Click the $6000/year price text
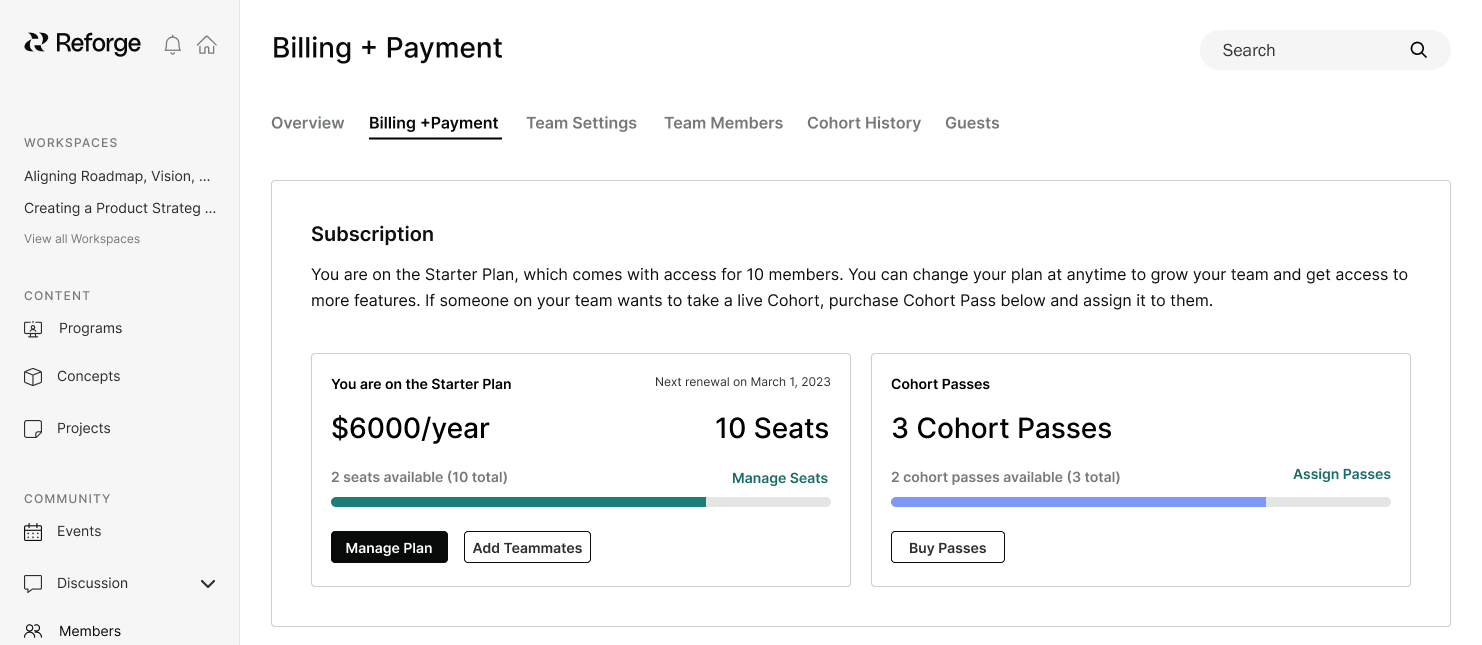The width and height of the screenshot is (1482, 645). (410, 429)
